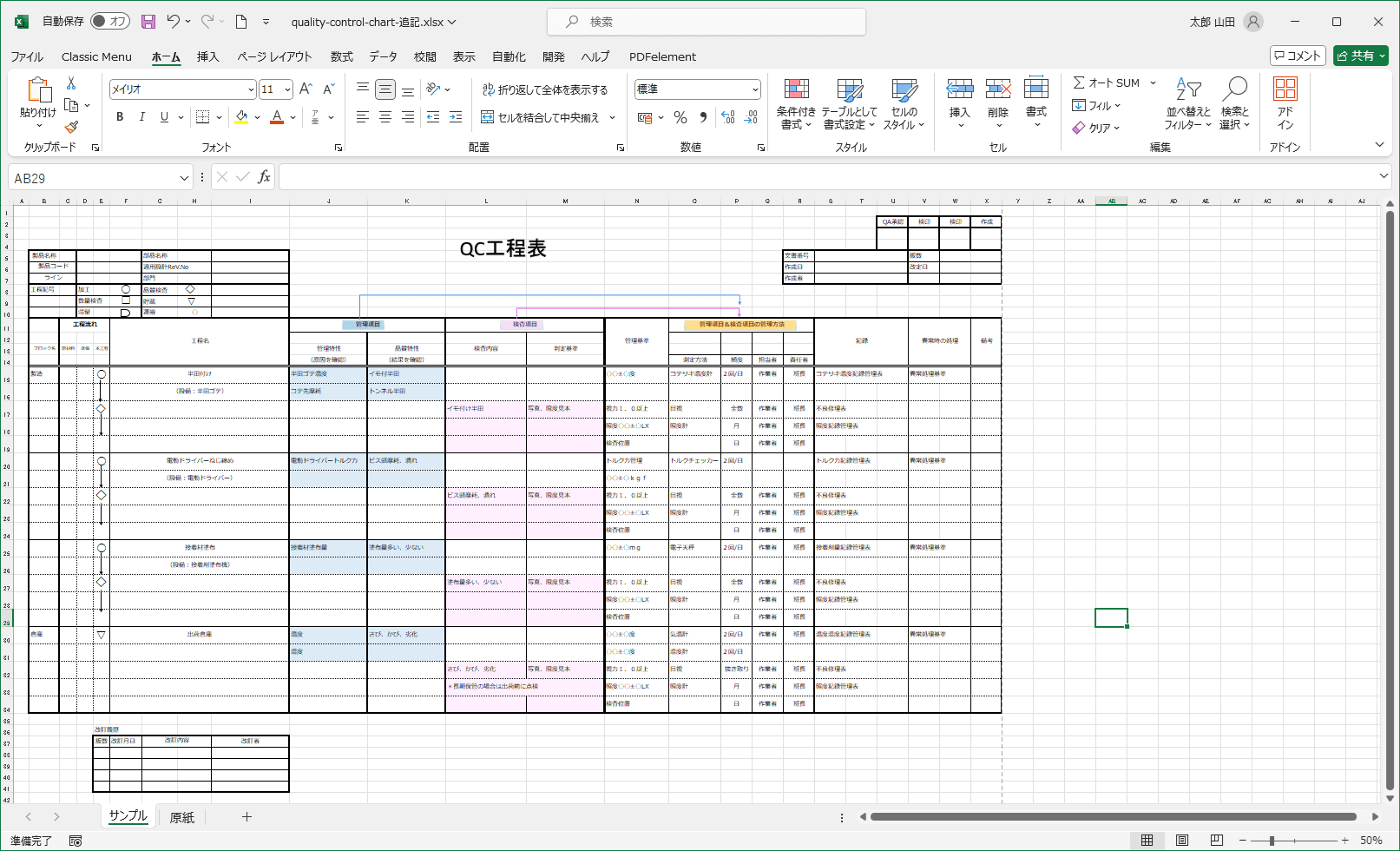Click the Decrease Indent icon

[433, 116]
